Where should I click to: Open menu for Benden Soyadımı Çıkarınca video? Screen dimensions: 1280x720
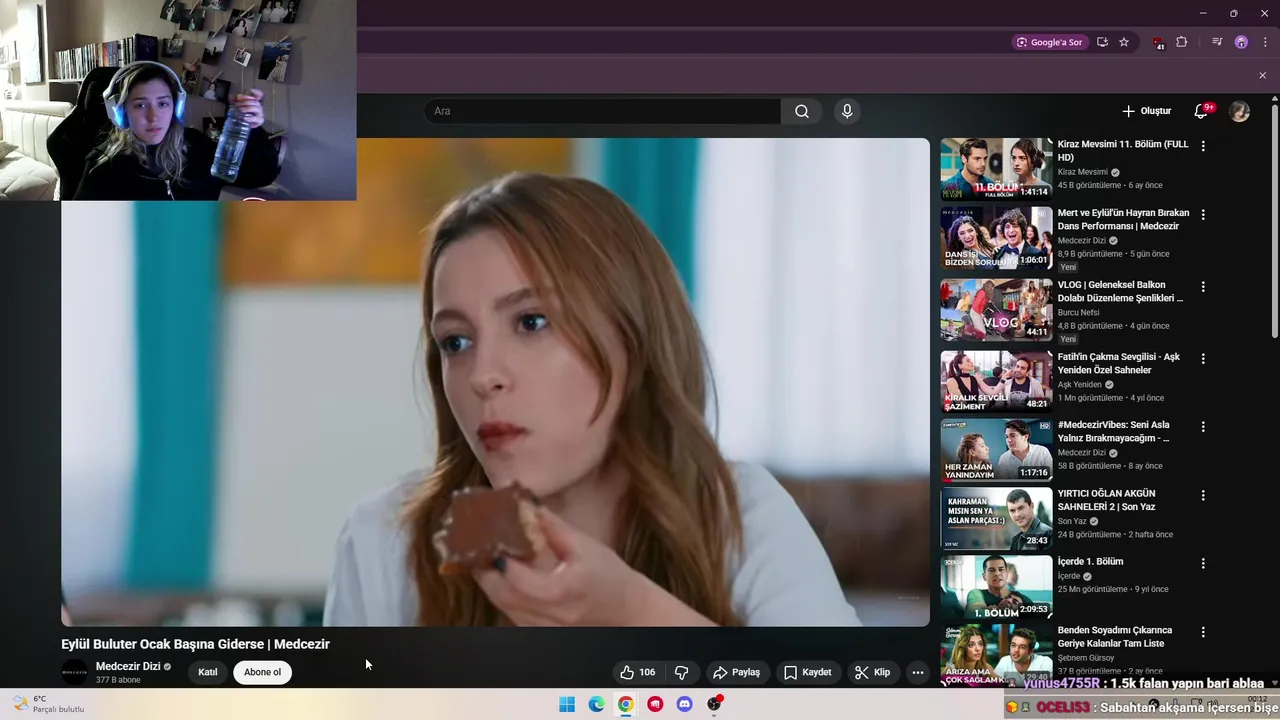click(1203, 633)
